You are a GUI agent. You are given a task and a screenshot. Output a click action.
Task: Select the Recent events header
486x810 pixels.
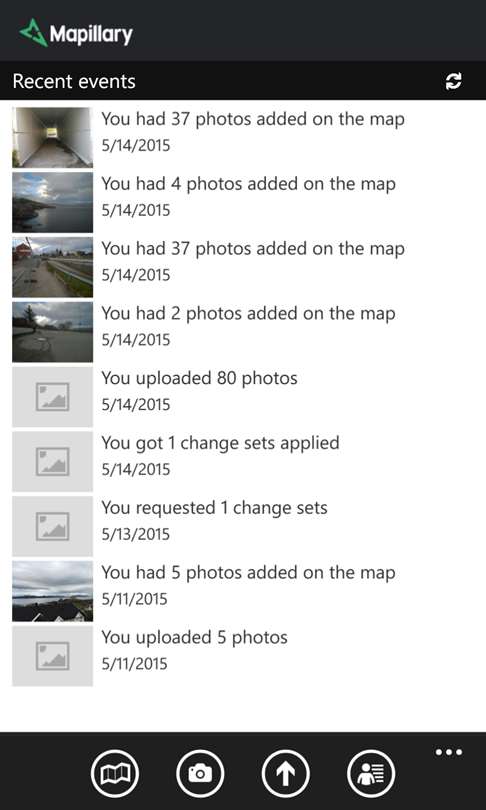[x=74, y=82]
